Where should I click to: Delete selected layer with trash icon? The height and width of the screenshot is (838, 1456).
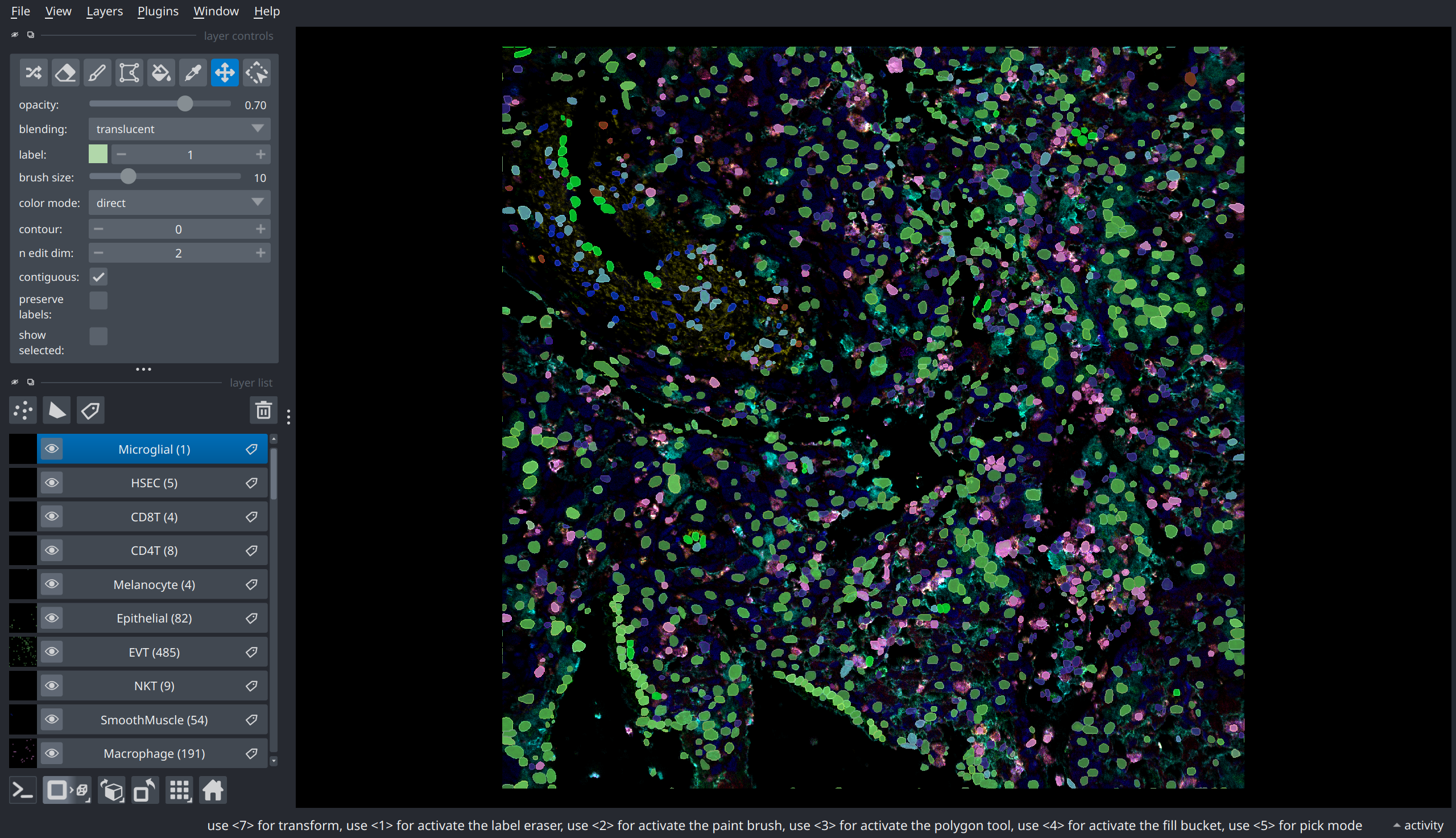264,410
